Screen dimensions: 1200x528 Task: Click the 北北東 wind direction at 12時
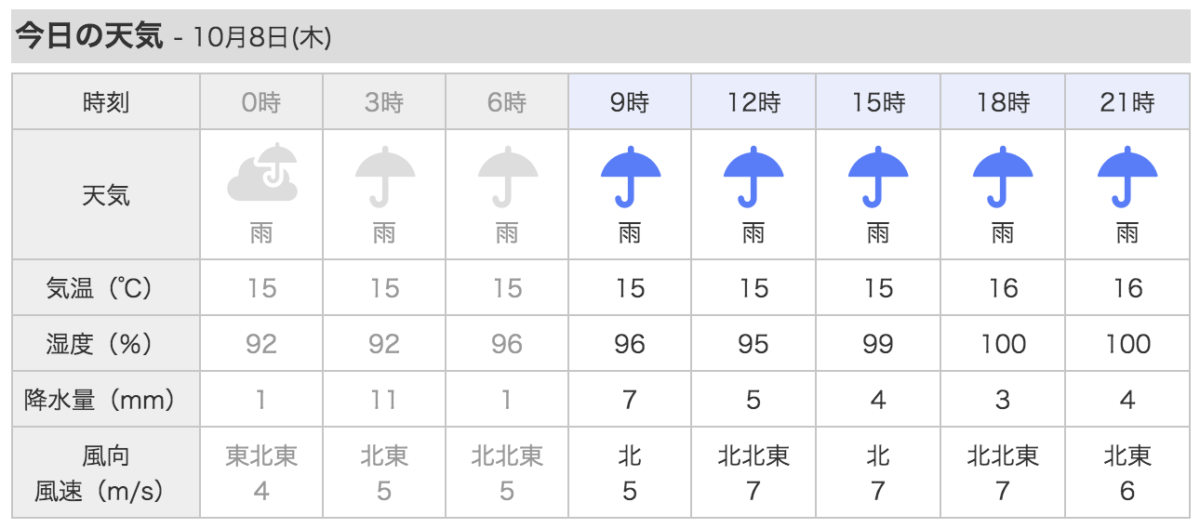[754, 457]
